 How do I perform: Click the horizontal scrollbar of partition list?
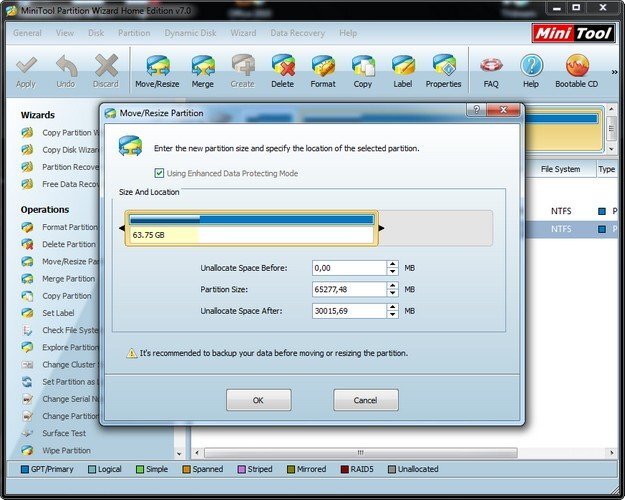(361, 453)
